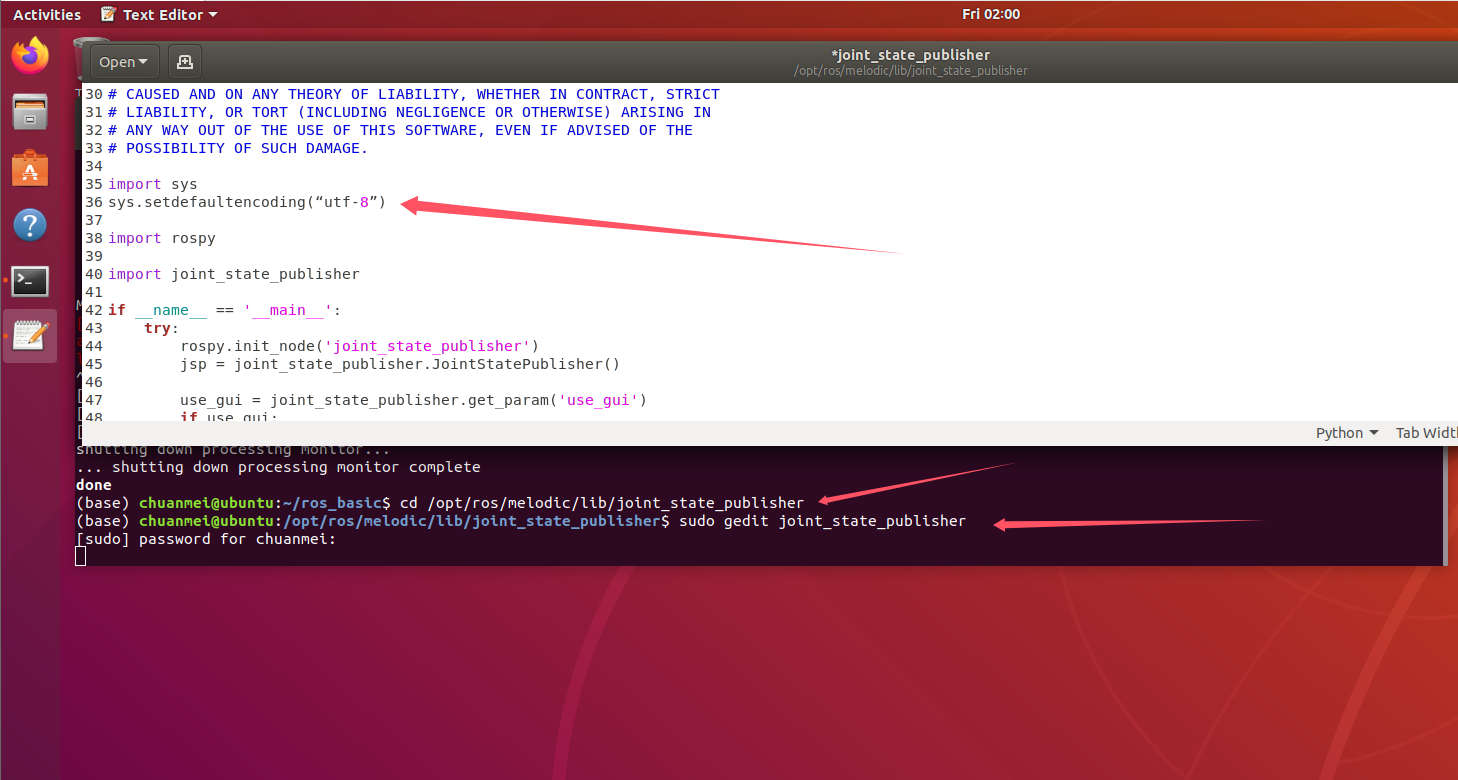
Task: Launch Firefox from the dock
Action: (x=29, y=57)
